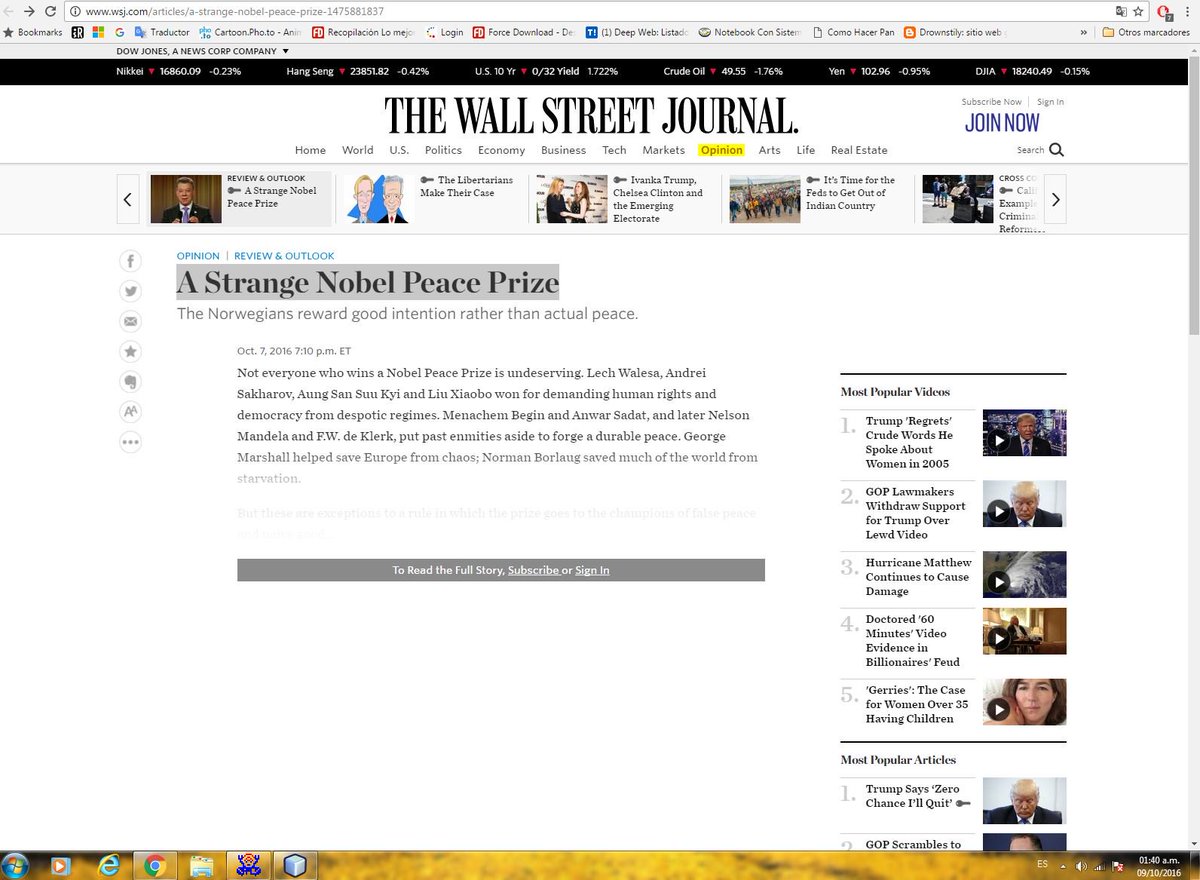Click Sign In link in header
Screen dimensions: 1200x880
click(1050, 102)
